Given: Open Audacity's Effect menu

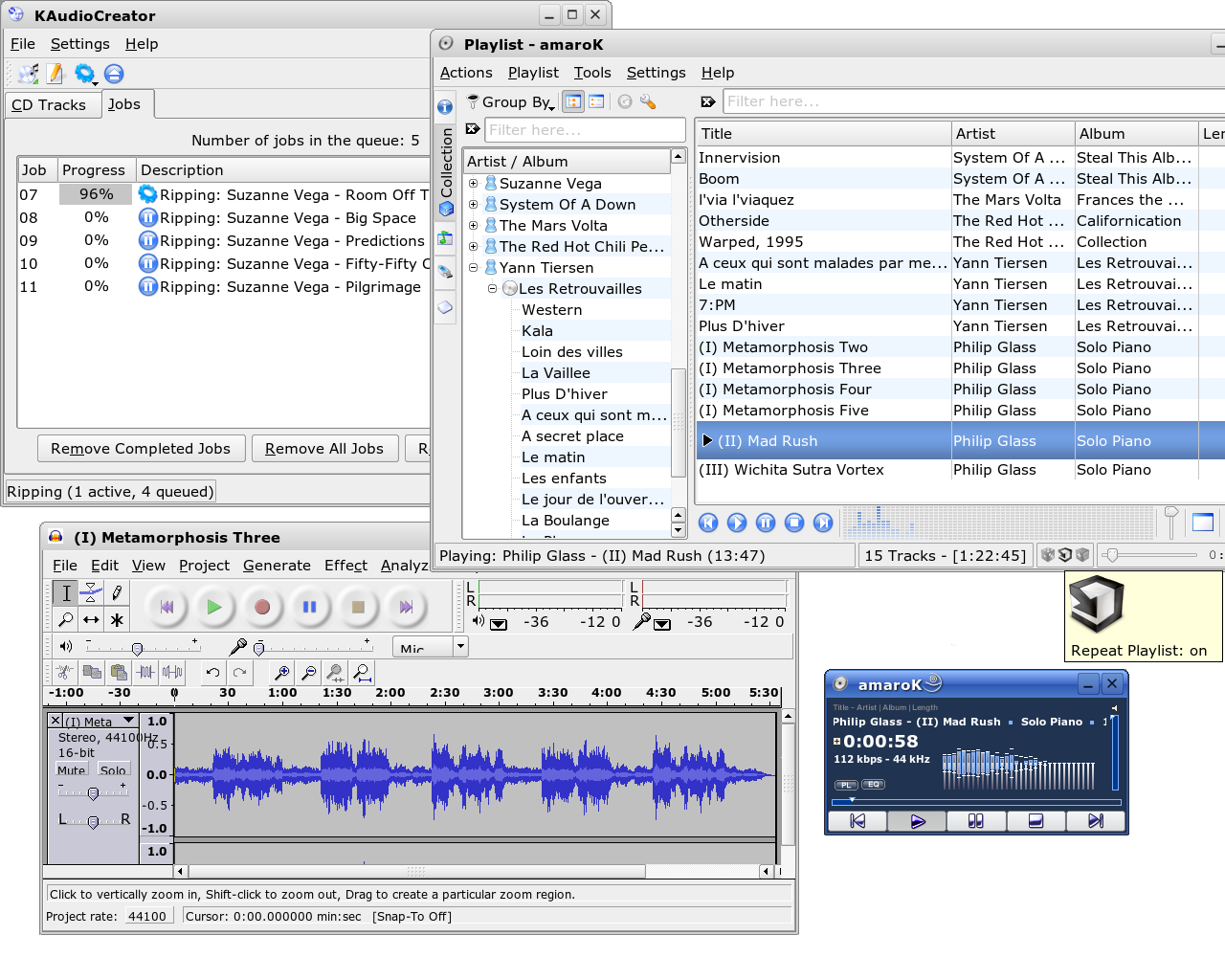Looking at the screenshot, I should point(345,566).
